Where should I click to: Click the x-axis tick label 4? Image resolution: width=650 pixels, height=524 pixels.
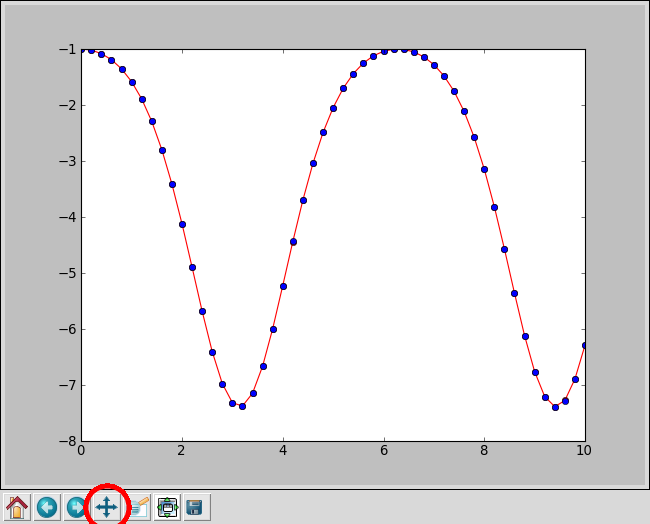click(x=283, y=451)
